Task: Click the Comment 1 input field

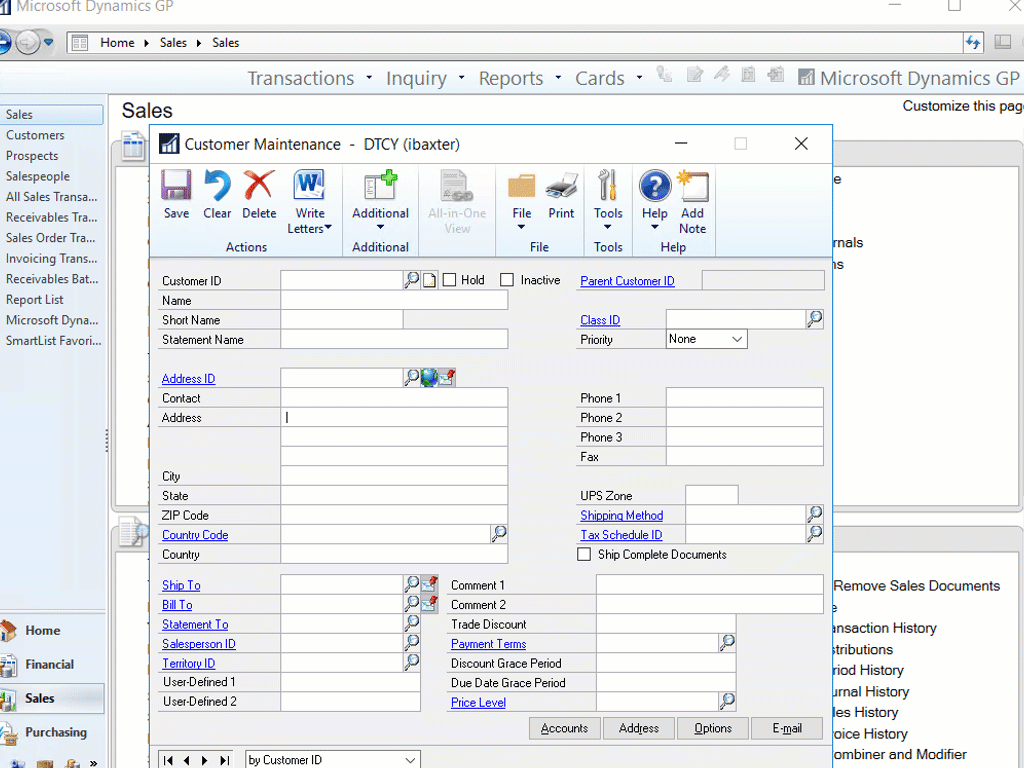Action: pyautogui.click(x=709, y=584)
